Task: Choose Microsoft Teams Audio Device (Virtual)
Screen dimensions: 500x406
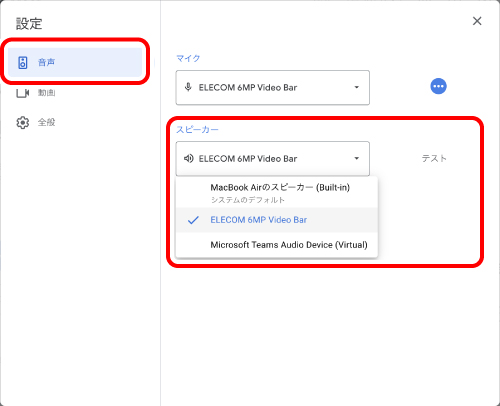Action: pos(277,245)
